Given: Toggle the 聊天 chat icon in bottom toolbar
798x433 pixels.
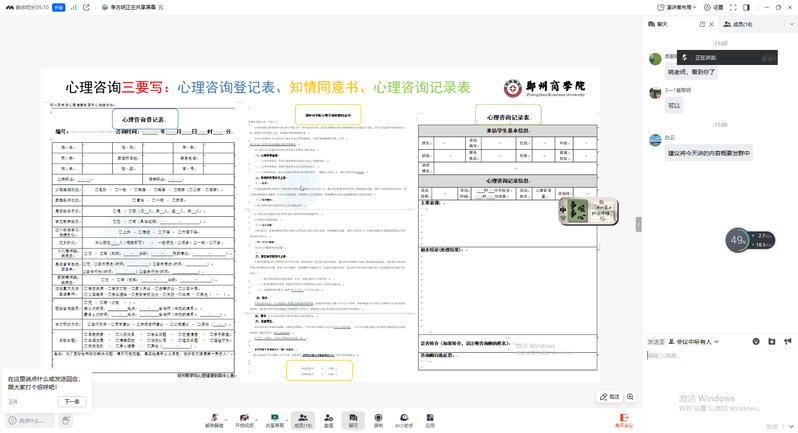Looking at the screenshot, I should click(353, 418).
